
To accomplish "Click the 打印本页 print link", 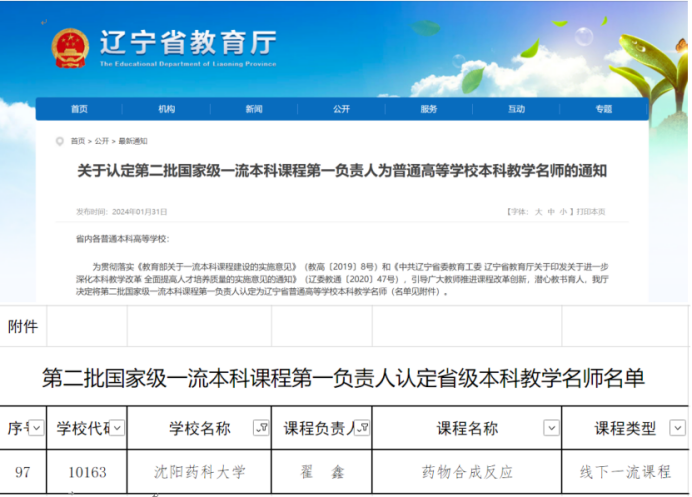I will click(x=590, y=212).
